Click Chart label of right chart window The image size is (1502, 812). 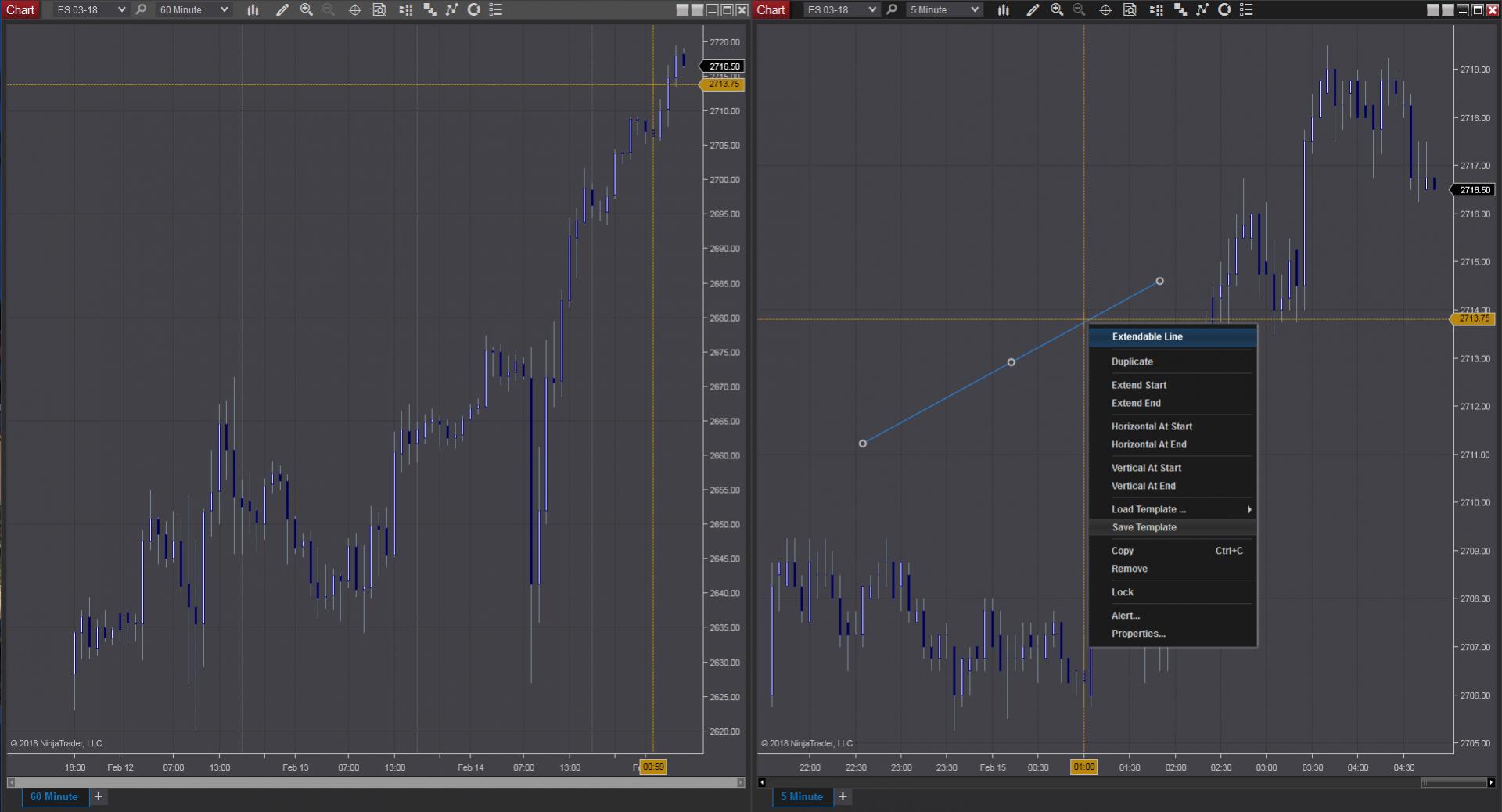(771, 10)
